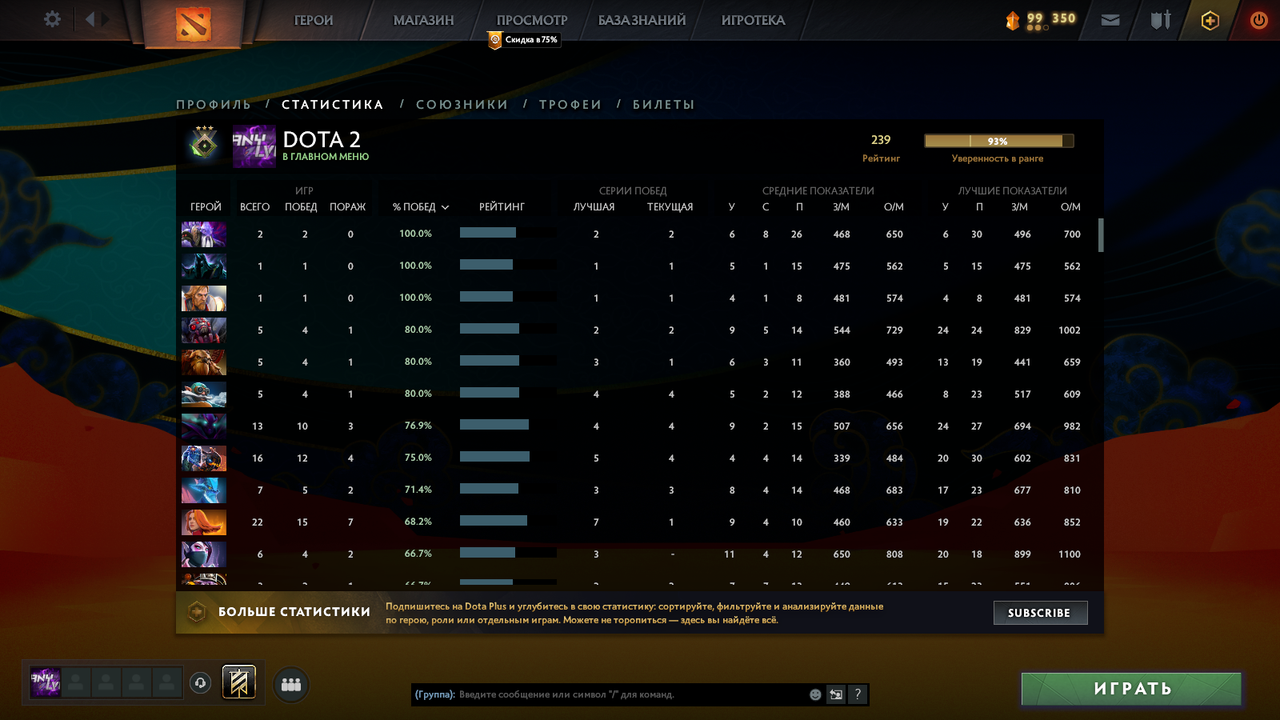Image resolution: width=1280 pixels, height=720 pixels.
Task: Sort table by ПОБЕД column header
Action: (x=301, y=207)
